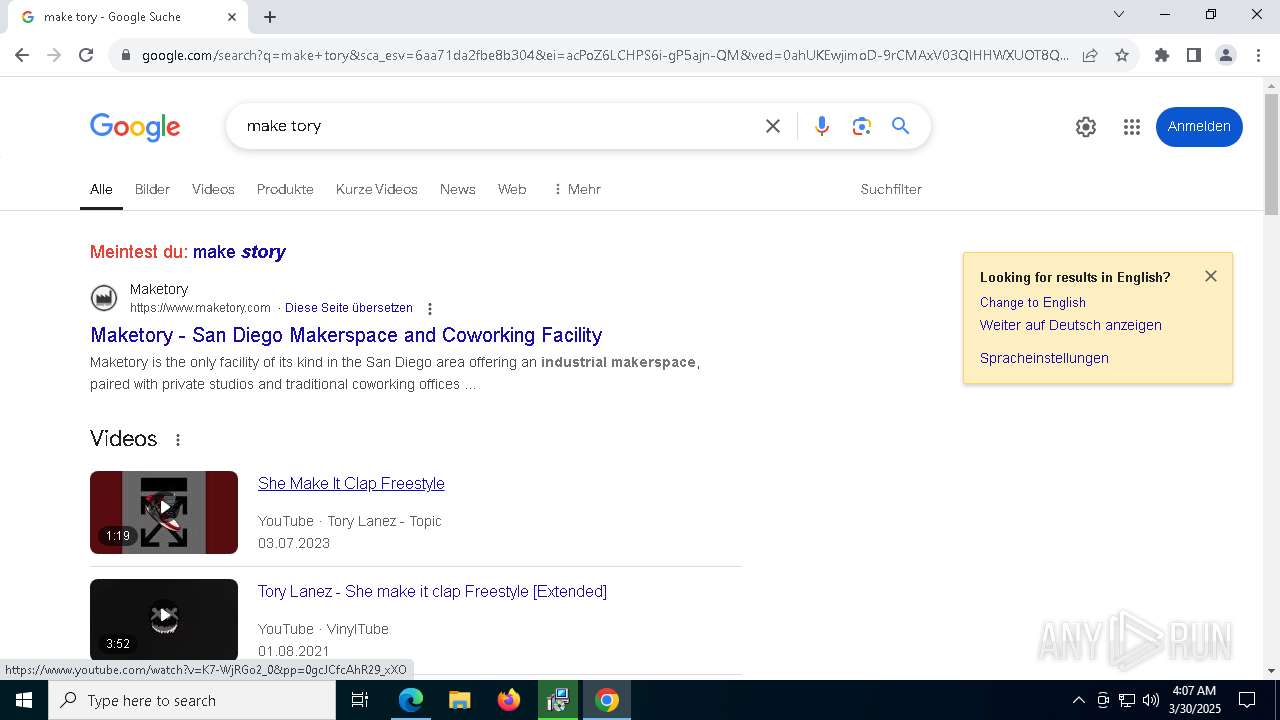Play the 3:52 video thumbnail
The width and height of the screenshot is (1280, 720).
point(164,620)
